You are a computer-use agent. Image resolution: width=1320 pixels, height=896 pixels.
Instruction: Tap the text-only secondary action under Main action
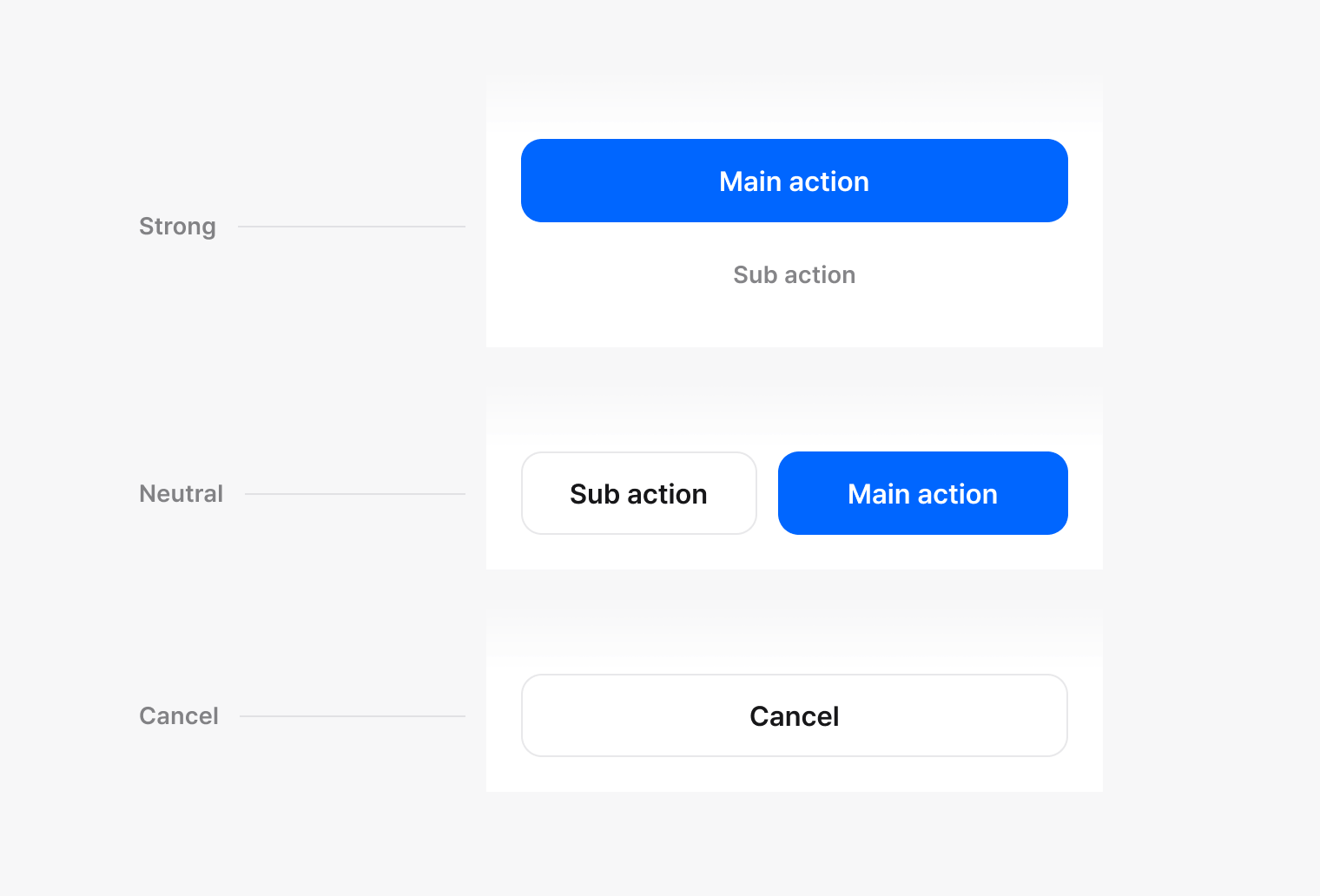[x=794, y=275]
